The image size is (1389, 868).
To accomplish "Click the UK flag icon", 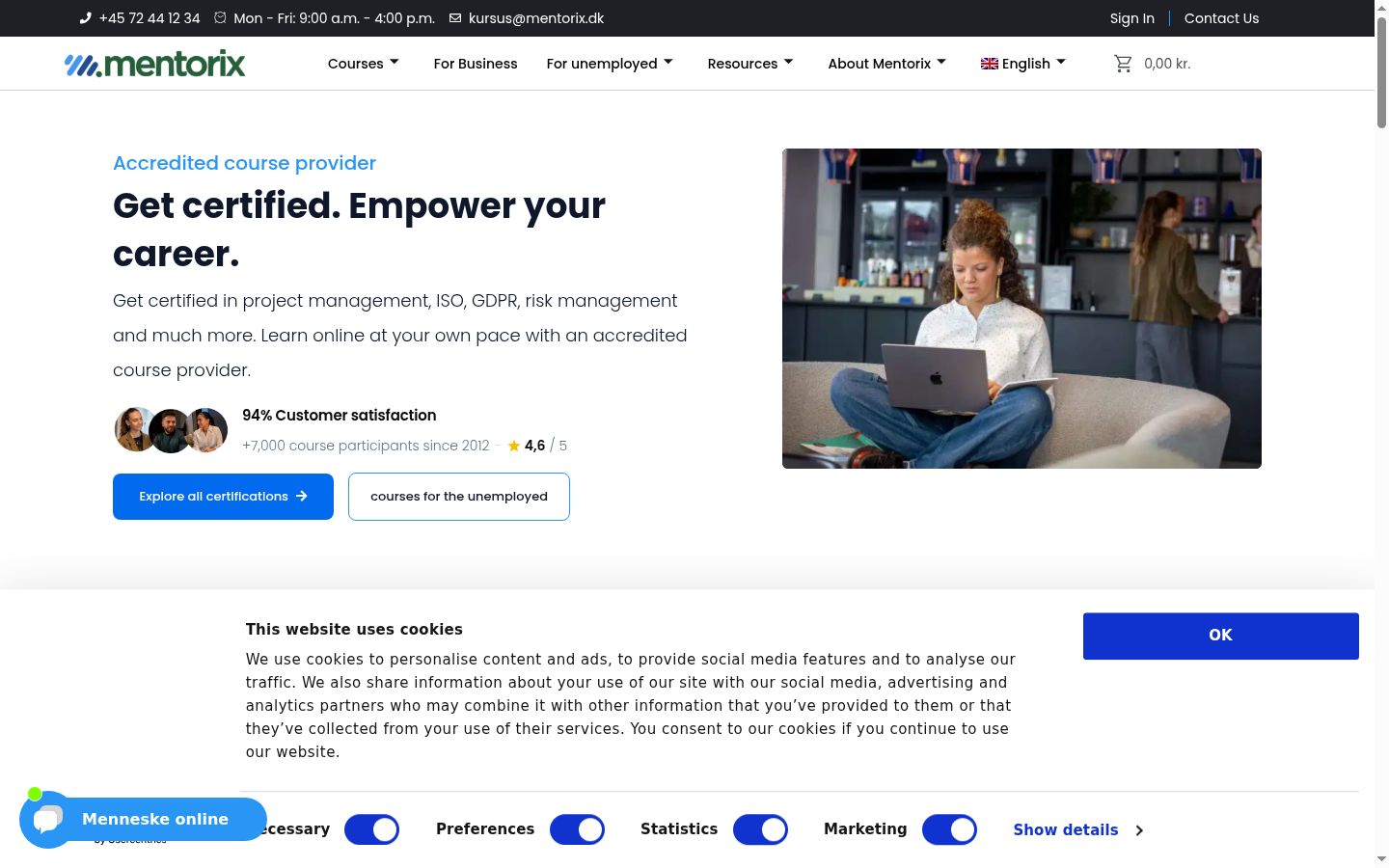I will point(990,64).
